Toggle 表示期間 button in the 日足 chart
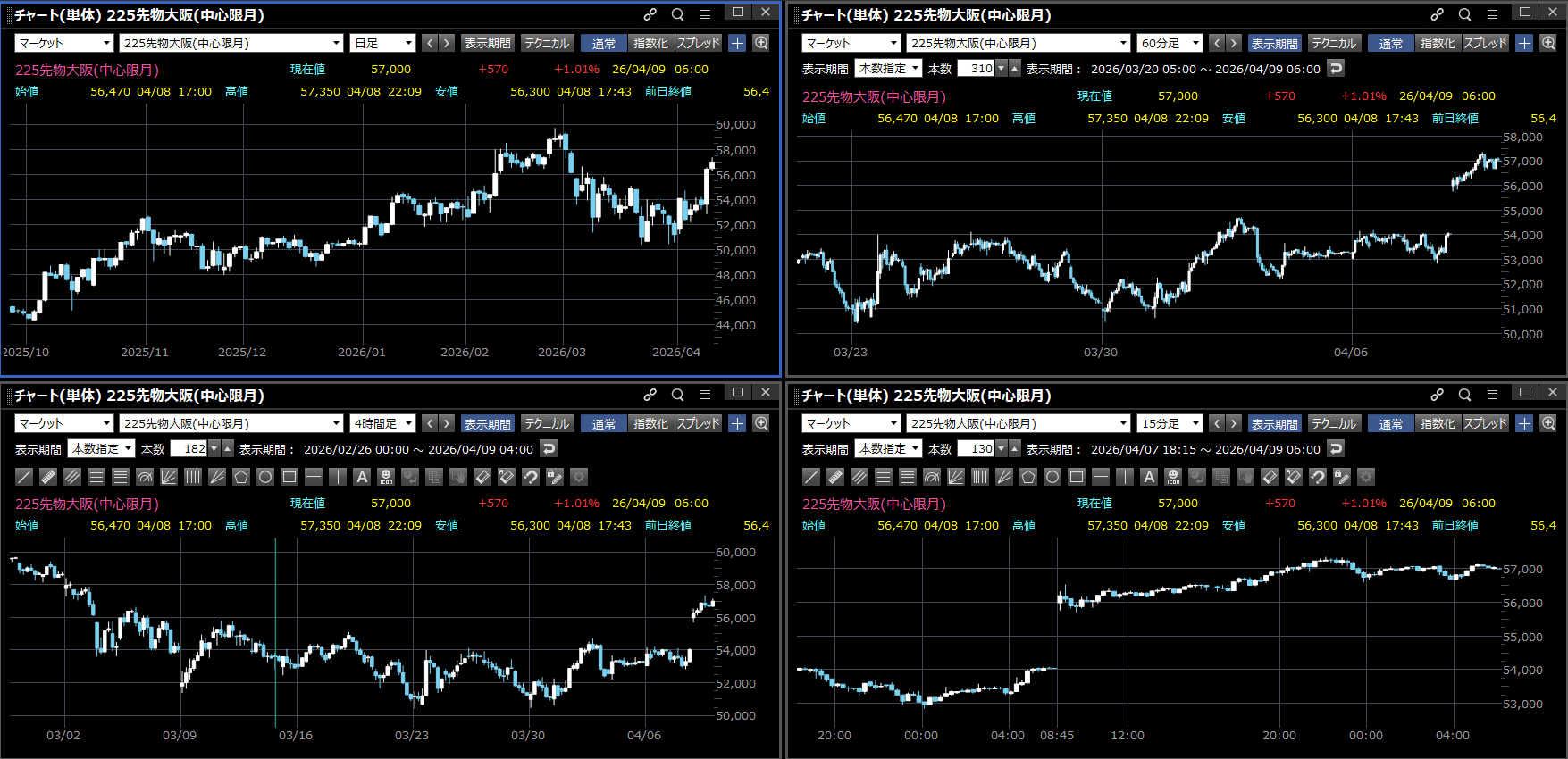Image resolution: width=1568 pixels, height=759 pixels. pos(487,43)
